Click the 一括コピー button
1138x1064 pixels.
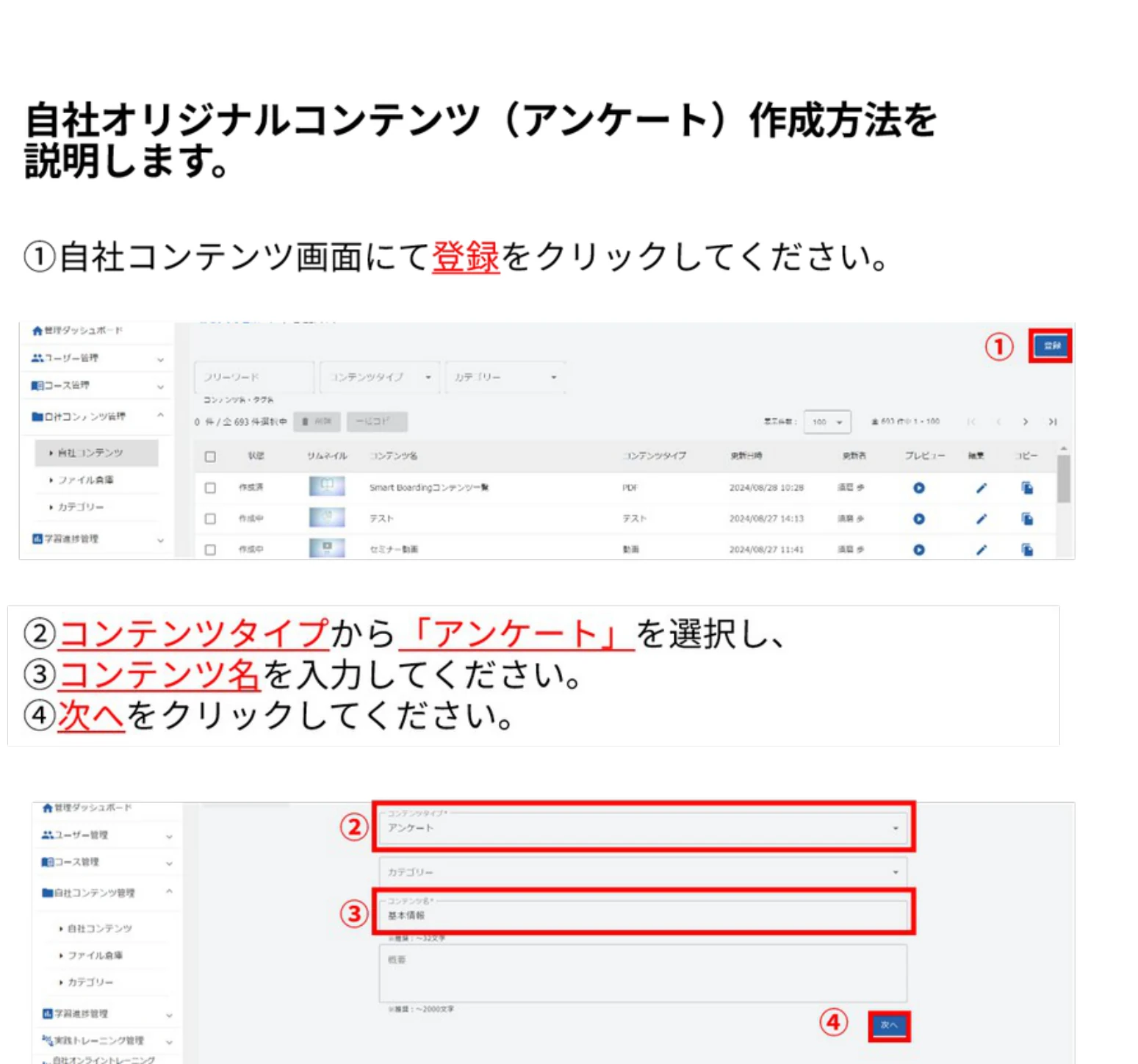click(x=377, y=422)
